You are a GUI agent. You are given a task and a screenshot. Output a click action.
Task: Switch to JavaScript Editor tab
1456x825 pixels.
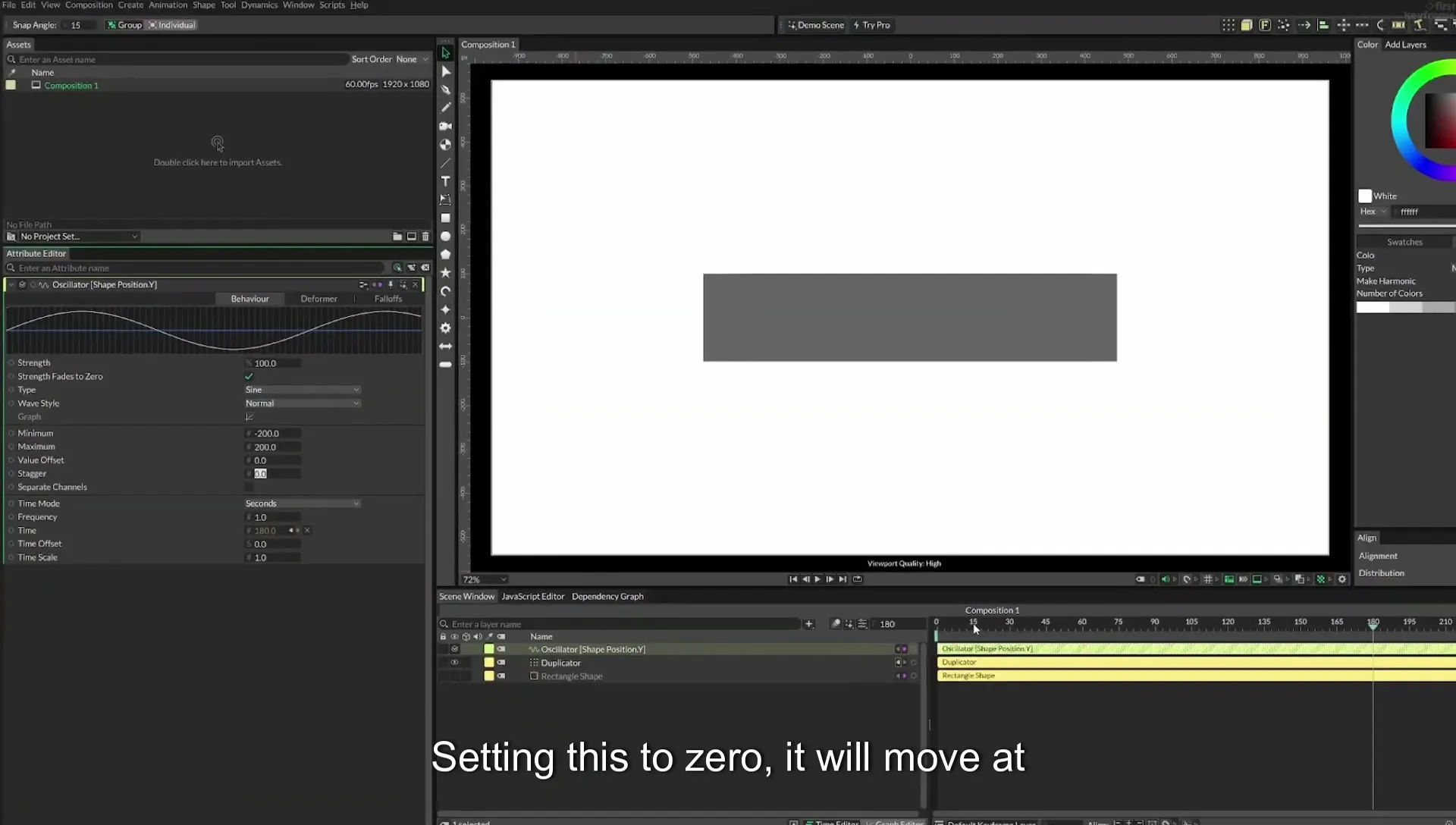[x=533, y=597]
